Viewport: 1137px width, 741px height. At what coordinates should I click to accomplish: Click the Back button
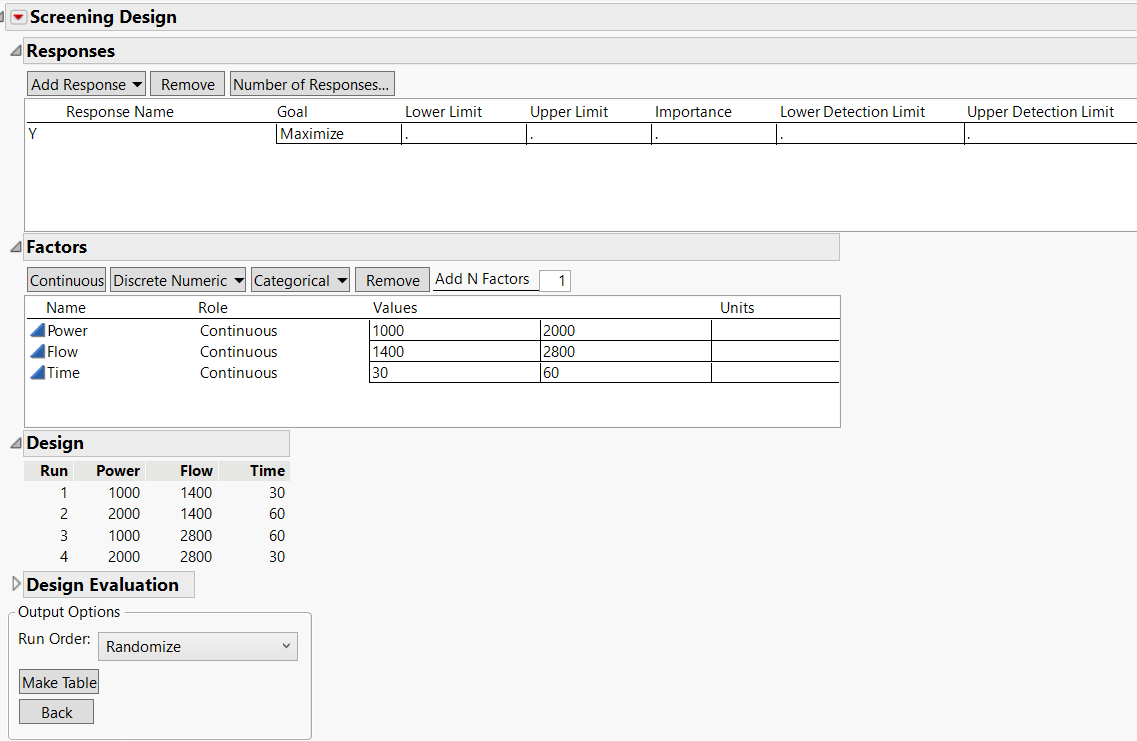[x=56, y=711]
